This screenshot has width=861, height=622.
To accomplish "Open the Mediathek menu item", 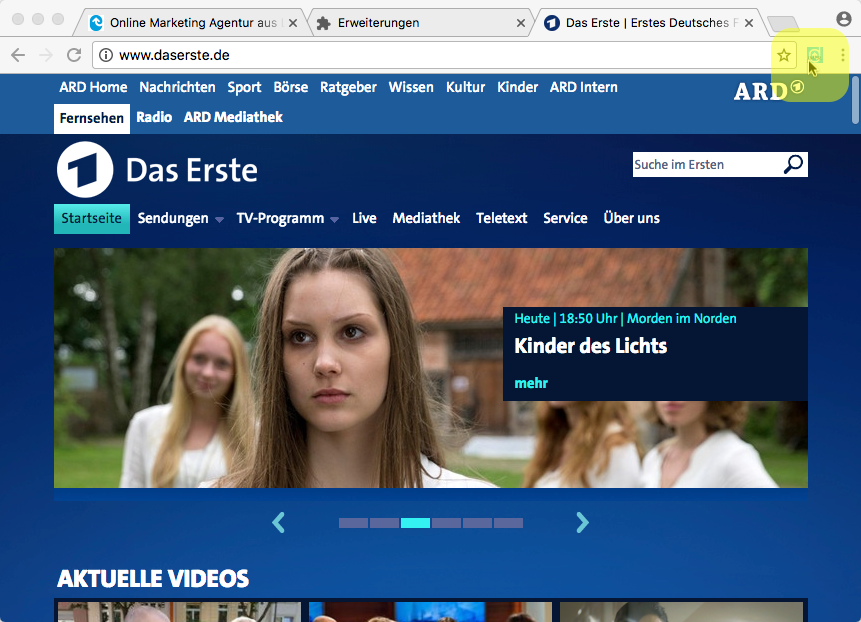I will (426, 218).
